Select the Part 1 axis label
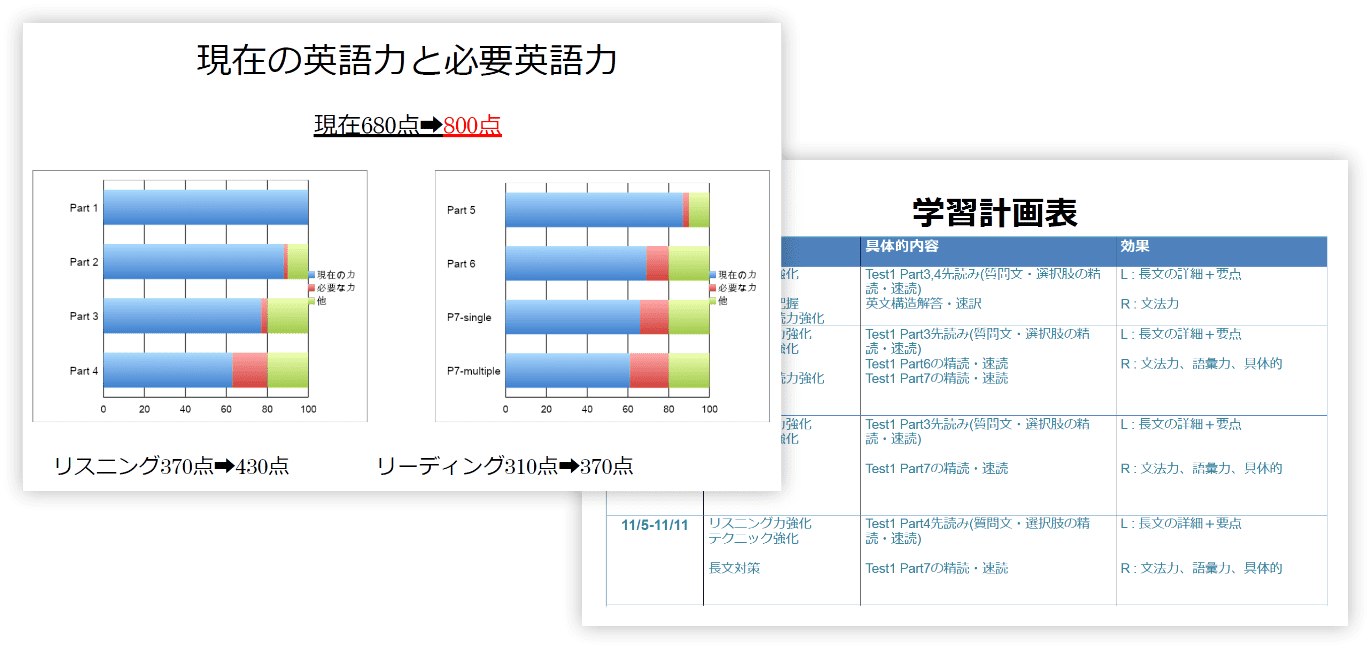The width and height of the screenshot is (1370, 650). [x=84, y=208]
